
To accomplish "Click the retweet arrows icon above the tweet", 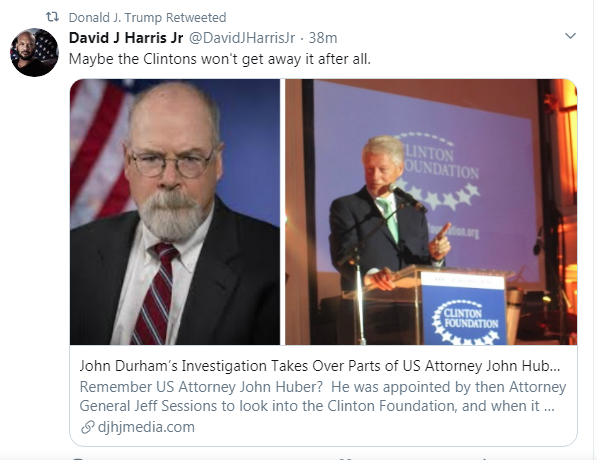I will pyautogui.click(x=52, y=17).
